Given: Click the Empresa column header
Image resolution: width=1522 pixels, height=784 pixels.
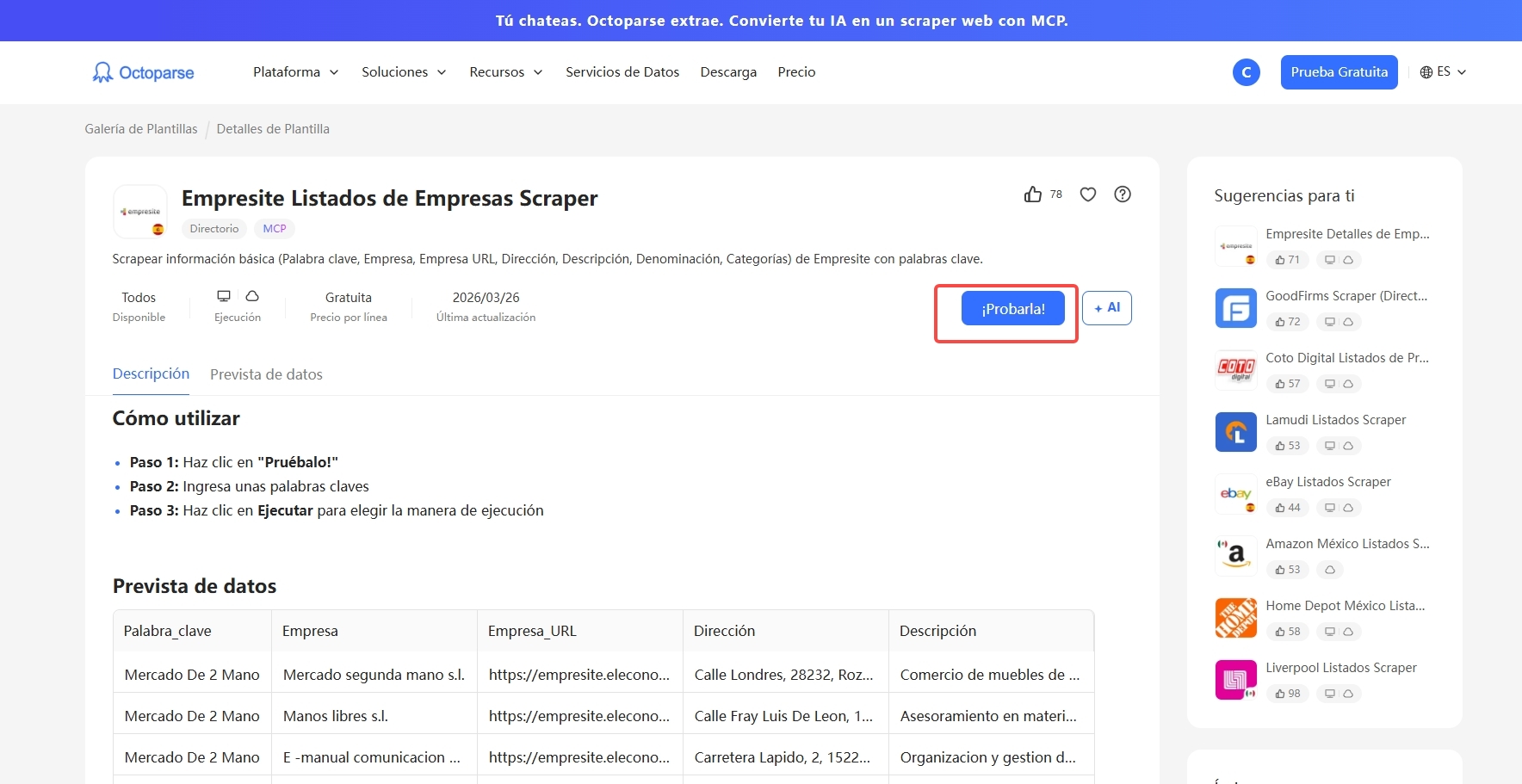Looking at the screenshot, I should point(374,631).
